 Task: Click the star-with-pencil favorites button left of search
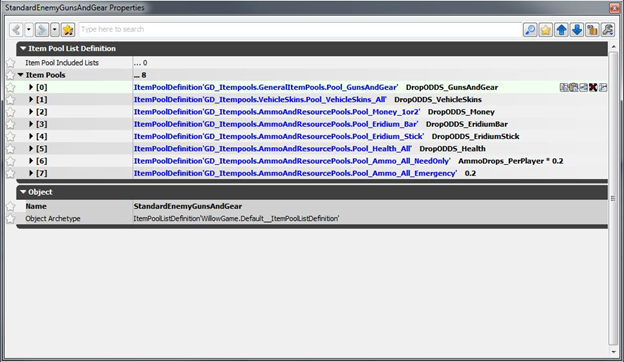[x=68, y=30]
